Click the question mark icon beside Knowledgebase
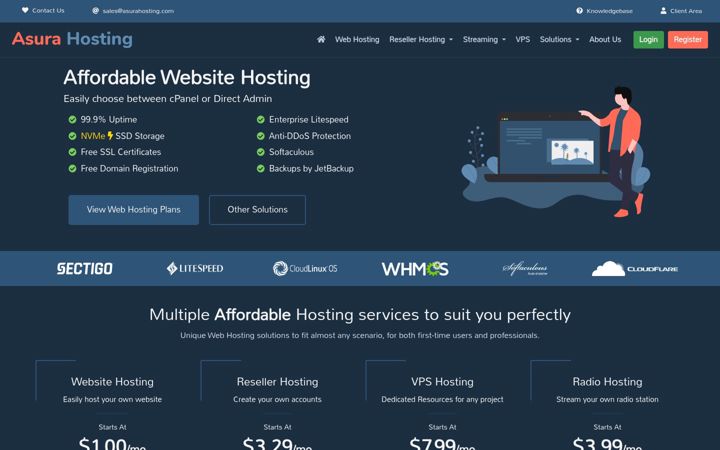The width and height of the screenshot is (720, 450). point(579,11)
